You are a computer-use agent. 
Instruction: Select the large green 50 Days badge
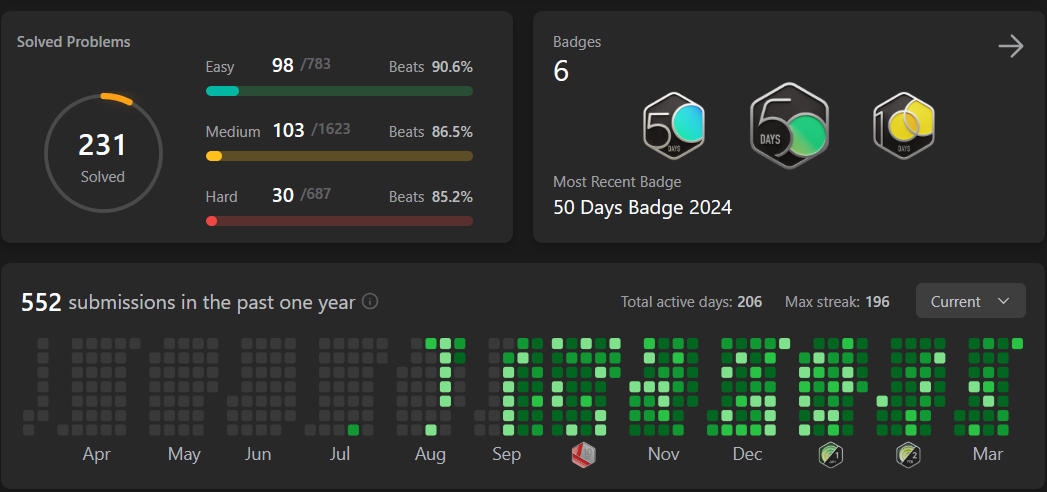coord(790,126)
